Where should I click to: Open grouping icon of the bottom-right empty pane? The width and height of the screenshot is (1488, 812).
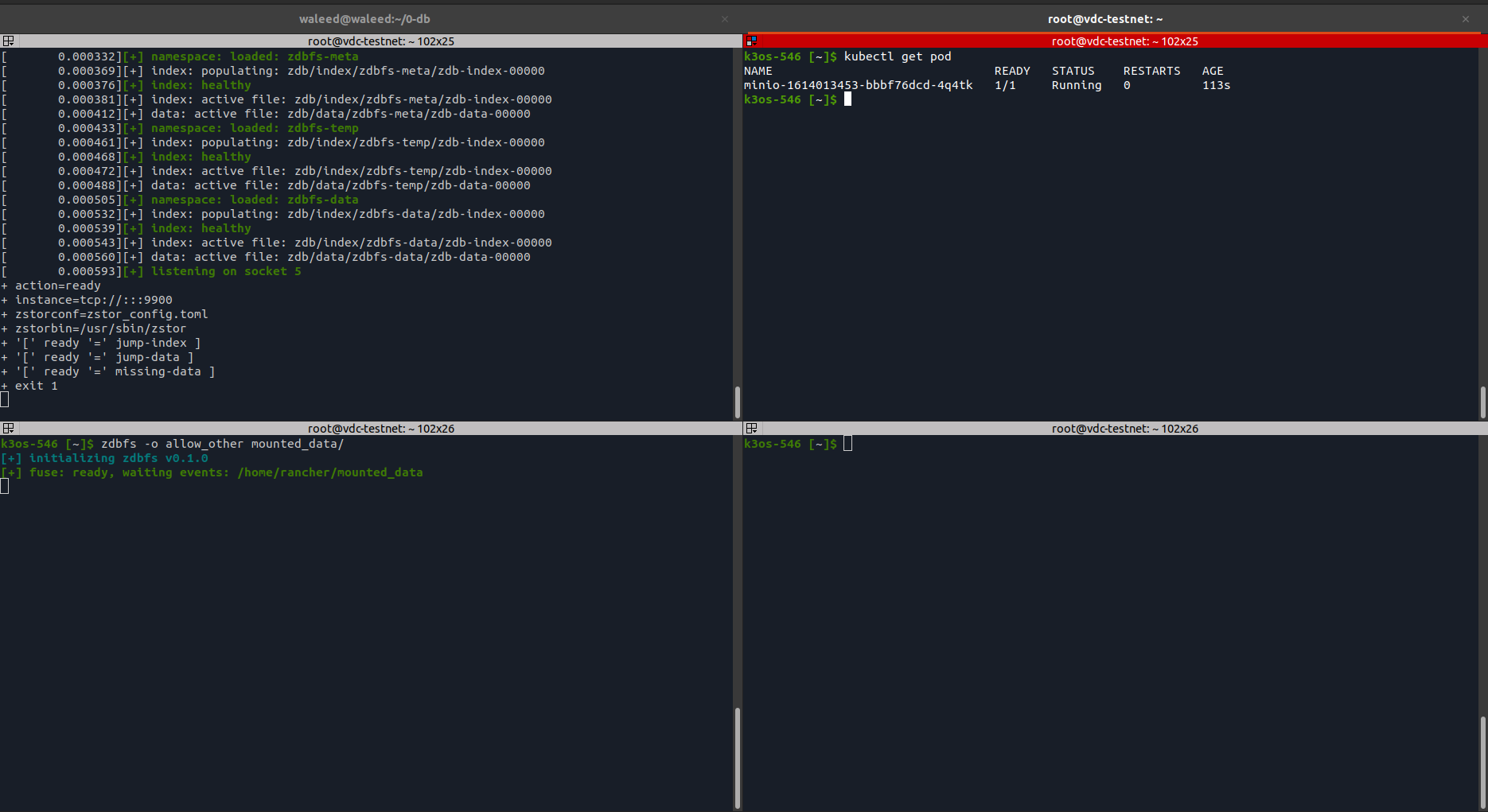751,428
